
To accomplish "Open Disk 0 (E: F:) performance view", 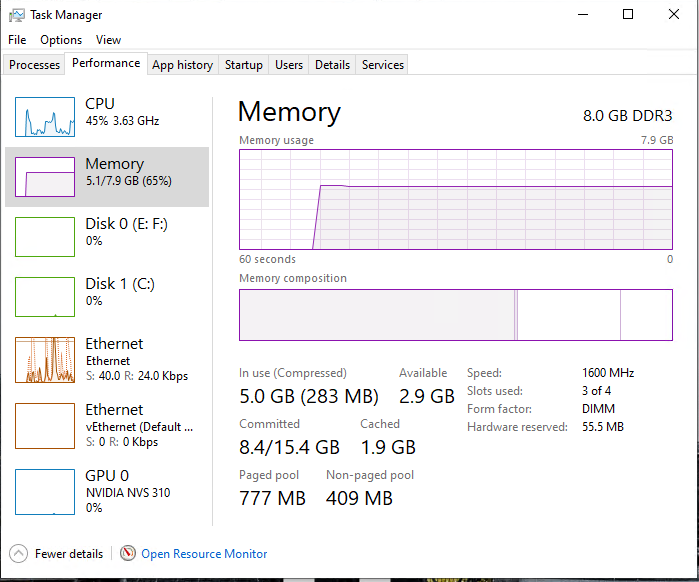I will pyautogui.click(x=107, y=237).
